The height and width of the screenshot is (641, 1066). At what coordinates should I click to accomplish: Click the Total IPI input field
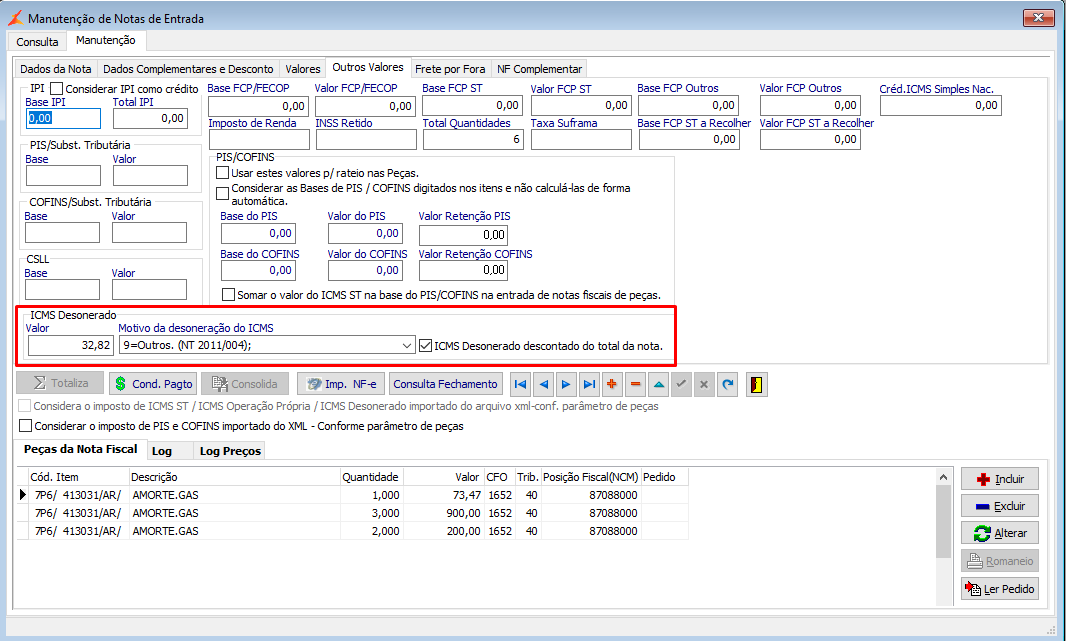(150, 118)
